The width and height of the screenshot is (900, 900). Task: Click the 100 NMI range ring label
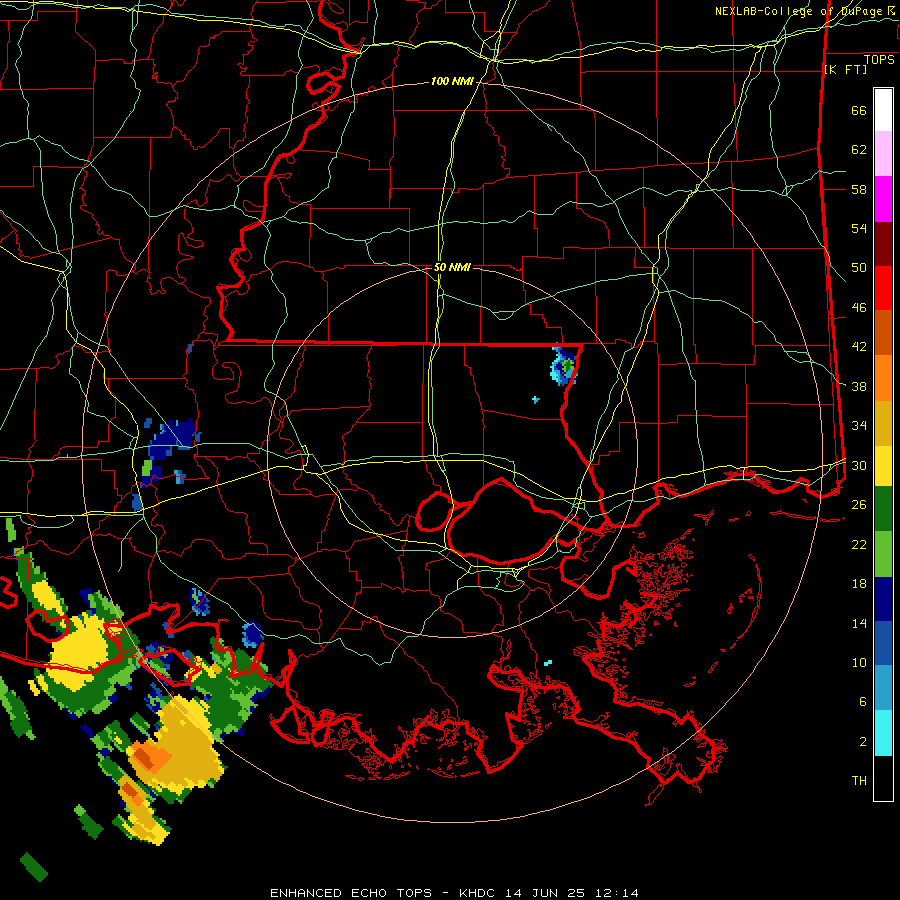pyautogui.click(x=452, y=82)
